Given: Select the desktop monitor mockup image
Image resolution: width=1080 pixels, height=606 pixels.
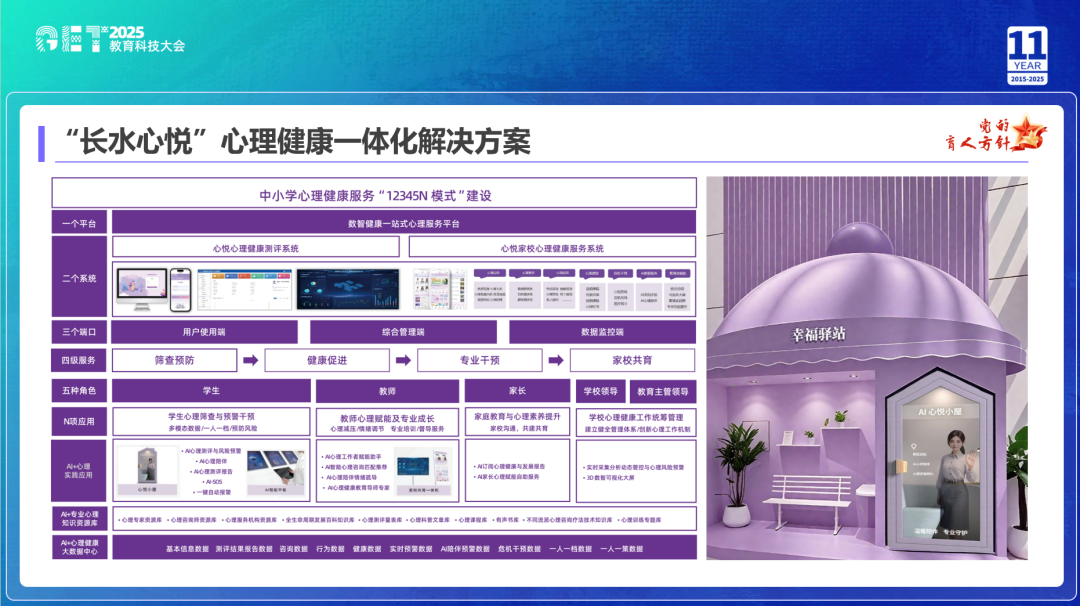Looking at the screenshot, I should coord(141,288).
